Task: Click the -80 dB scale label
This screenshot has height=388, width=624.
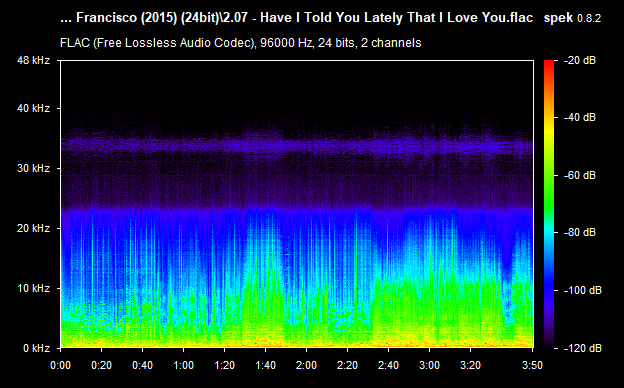Action: (x=580, y=232)
